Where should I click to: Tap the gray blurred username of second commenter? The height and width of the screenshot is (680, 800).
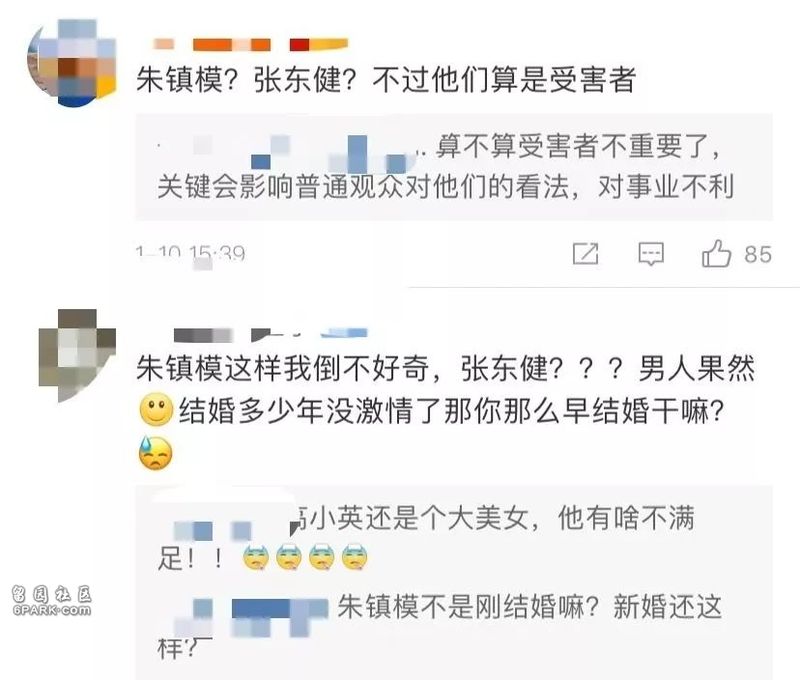tap(270, 334)
